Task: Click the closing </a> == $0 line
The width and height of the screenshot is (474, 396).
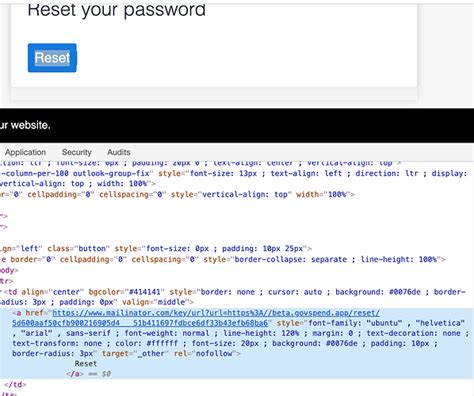Action: pos(88,374)
